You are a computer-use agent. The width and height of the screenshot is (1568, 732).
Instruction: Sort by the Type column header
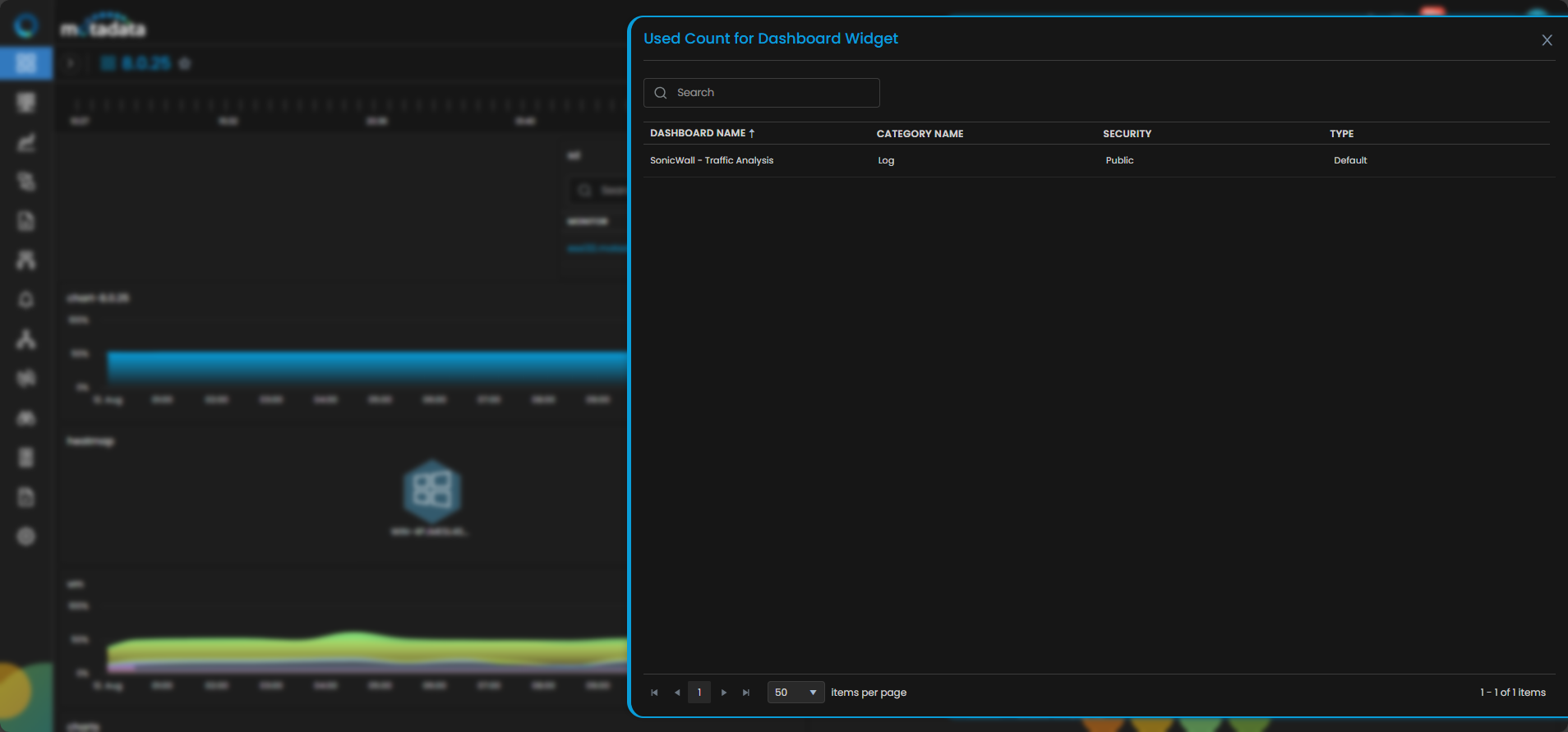click(x=1341, y=134)
